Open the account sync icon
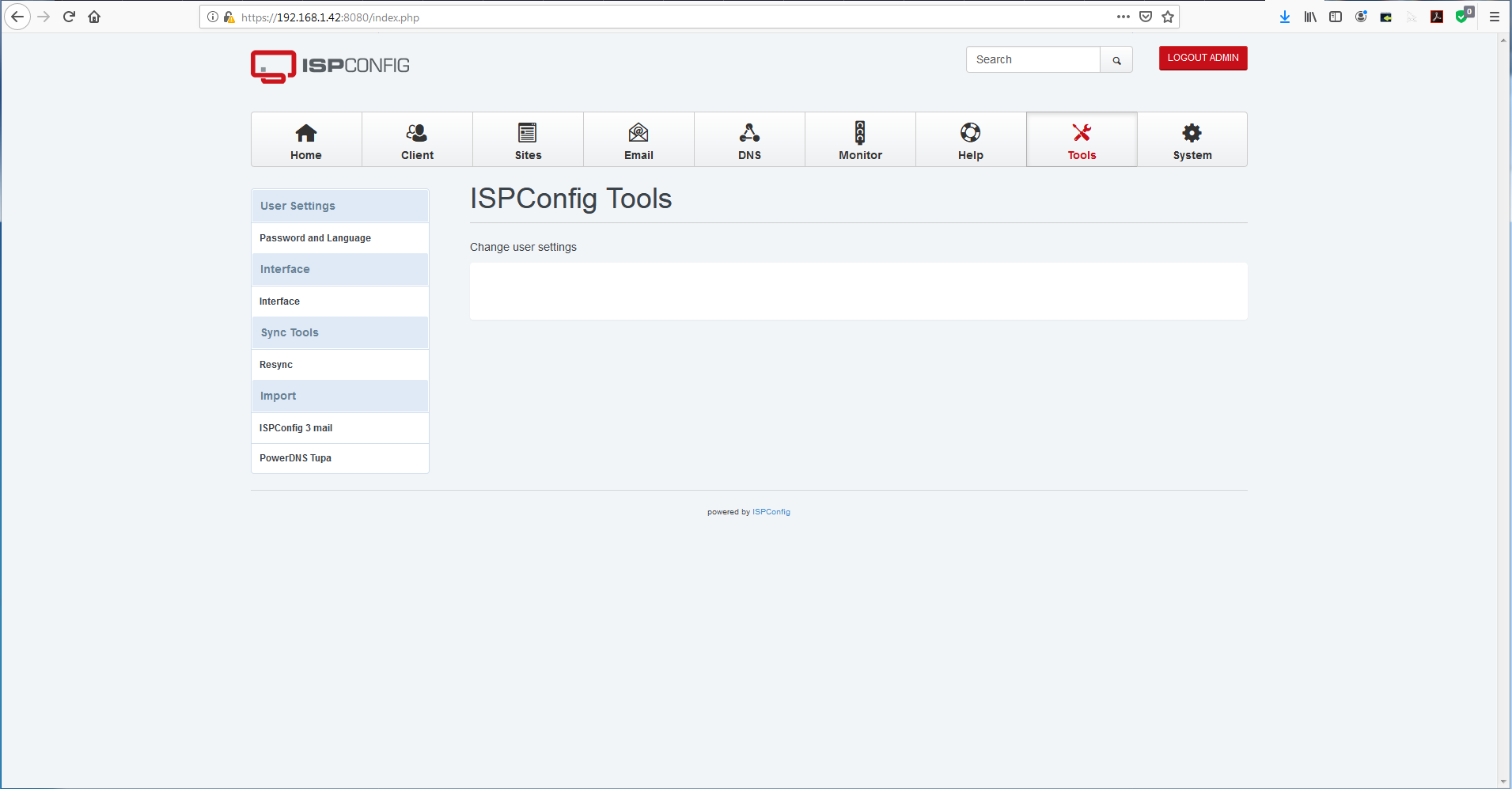This screenshot has height=789, width=1512. [1361, 17]
